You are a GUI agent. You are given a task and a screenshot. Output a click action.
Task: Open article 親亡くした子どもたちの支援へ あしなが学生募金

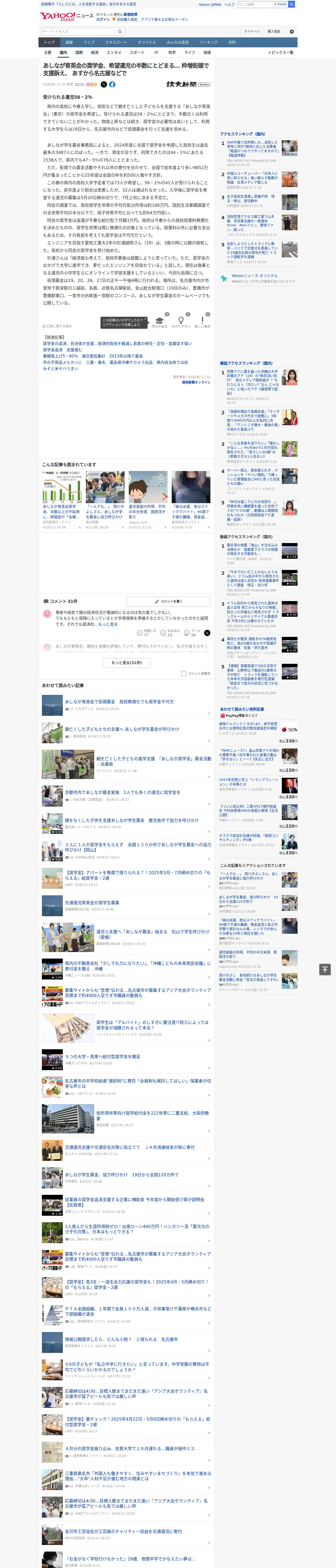[x=122, y=729]
